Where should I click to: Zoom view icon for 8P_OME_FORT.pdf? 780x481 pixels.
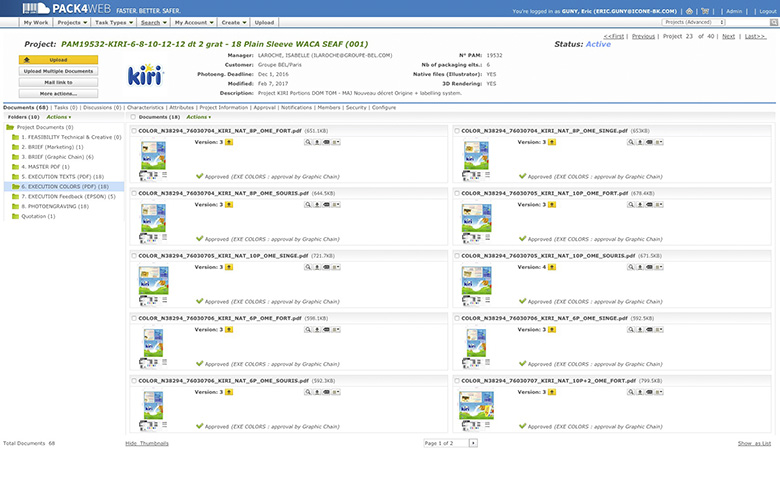click(308, 142)
